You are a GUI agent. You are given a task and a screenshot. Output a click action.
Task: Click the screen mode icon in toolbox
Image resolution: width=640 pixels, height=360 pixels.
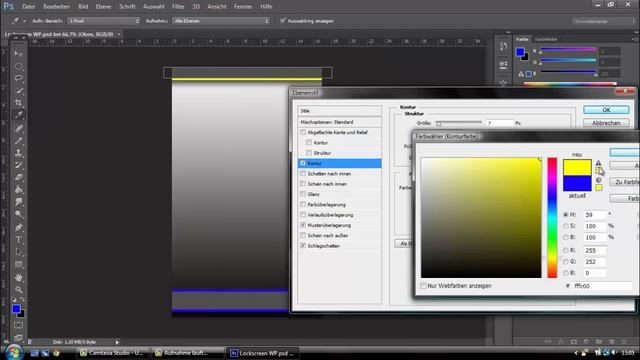coord(19,337)
